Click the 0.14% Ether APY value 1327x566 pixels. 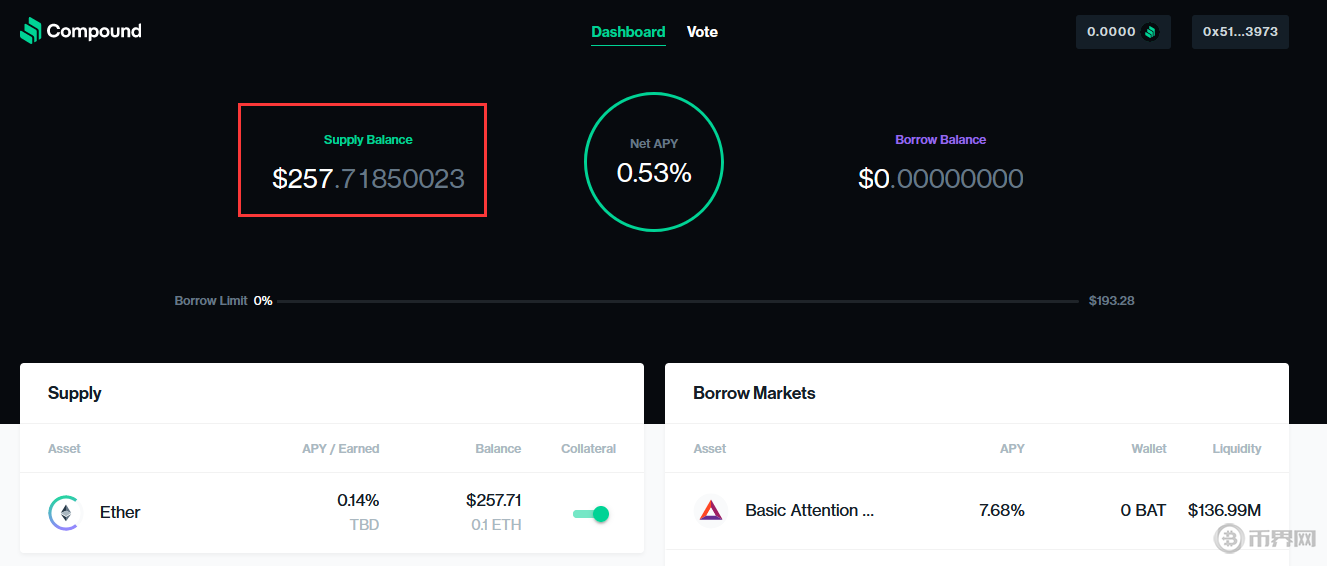tap(358, 500)
